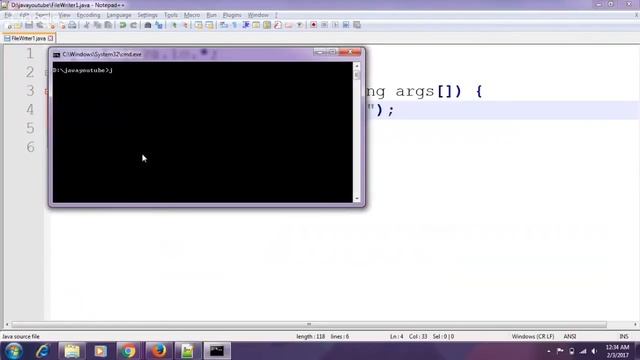Open the Plugins menu
This screenshot has height=360, width=640.
pos(232,15)
